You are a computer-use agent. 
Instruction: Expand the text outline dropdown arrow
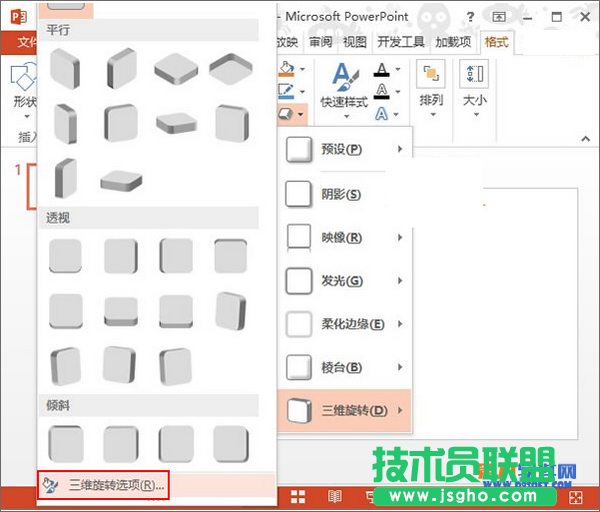tap(398, 92)
